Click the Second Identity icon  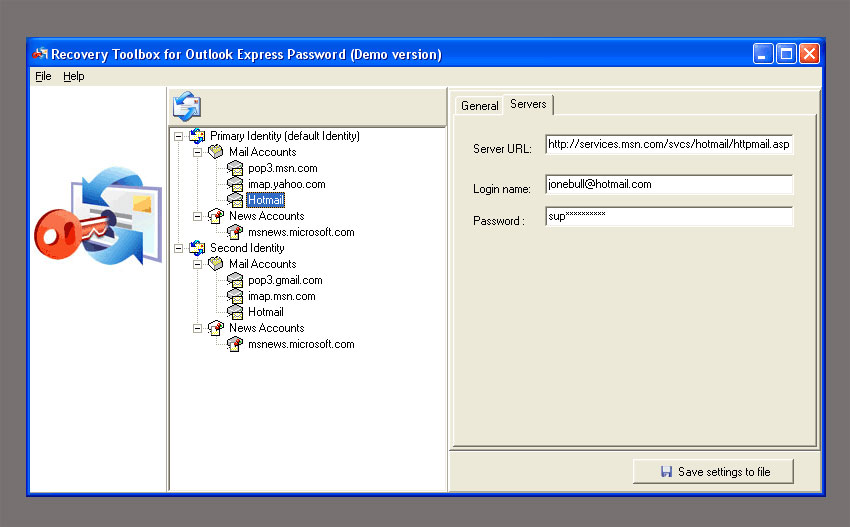(x=197, y=248)
